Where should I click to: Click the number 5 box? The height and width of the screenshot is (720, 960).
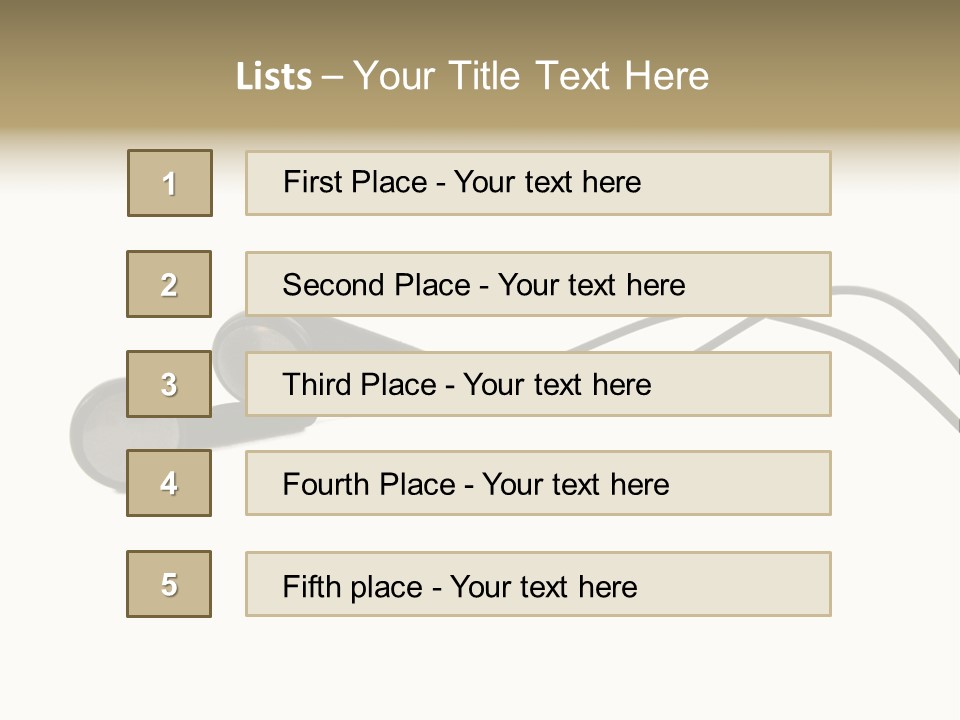pyautogui.click(x=169, y=584)
